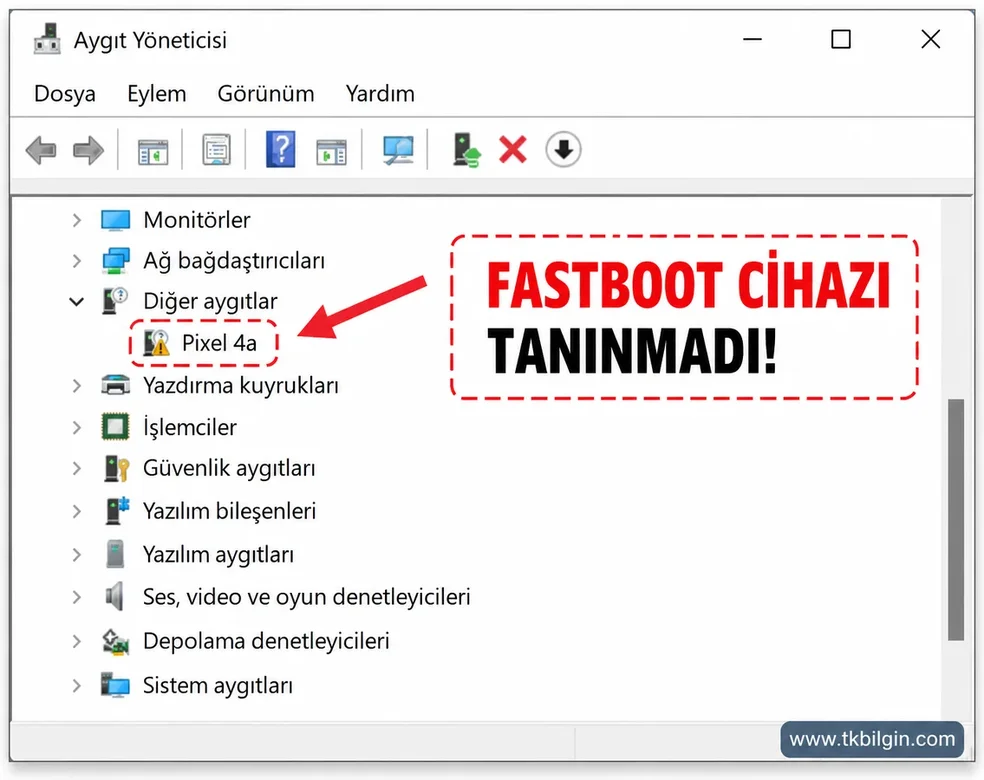The image size is (984, 780).
Task: Maximize the Aygıt Yöneticisi window
Action: pos(841,40)
